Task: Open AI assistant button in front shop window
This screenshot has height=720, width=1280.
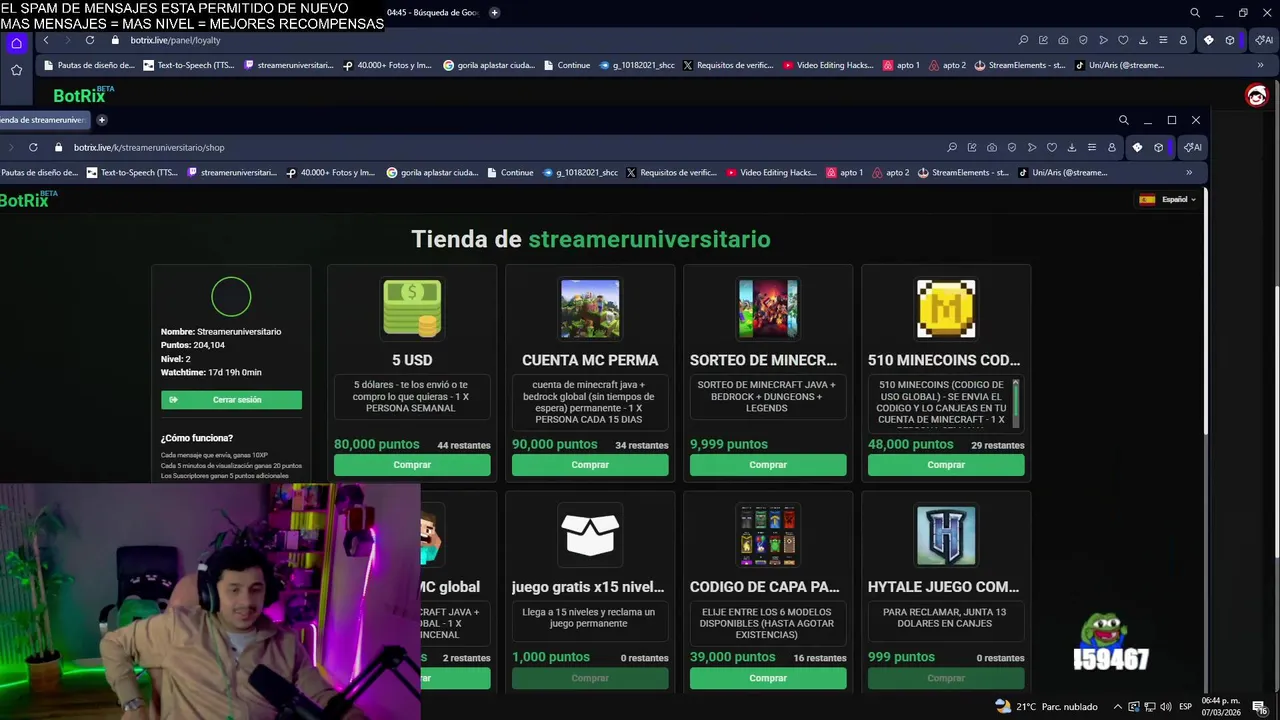Action: click(1192, 147)
